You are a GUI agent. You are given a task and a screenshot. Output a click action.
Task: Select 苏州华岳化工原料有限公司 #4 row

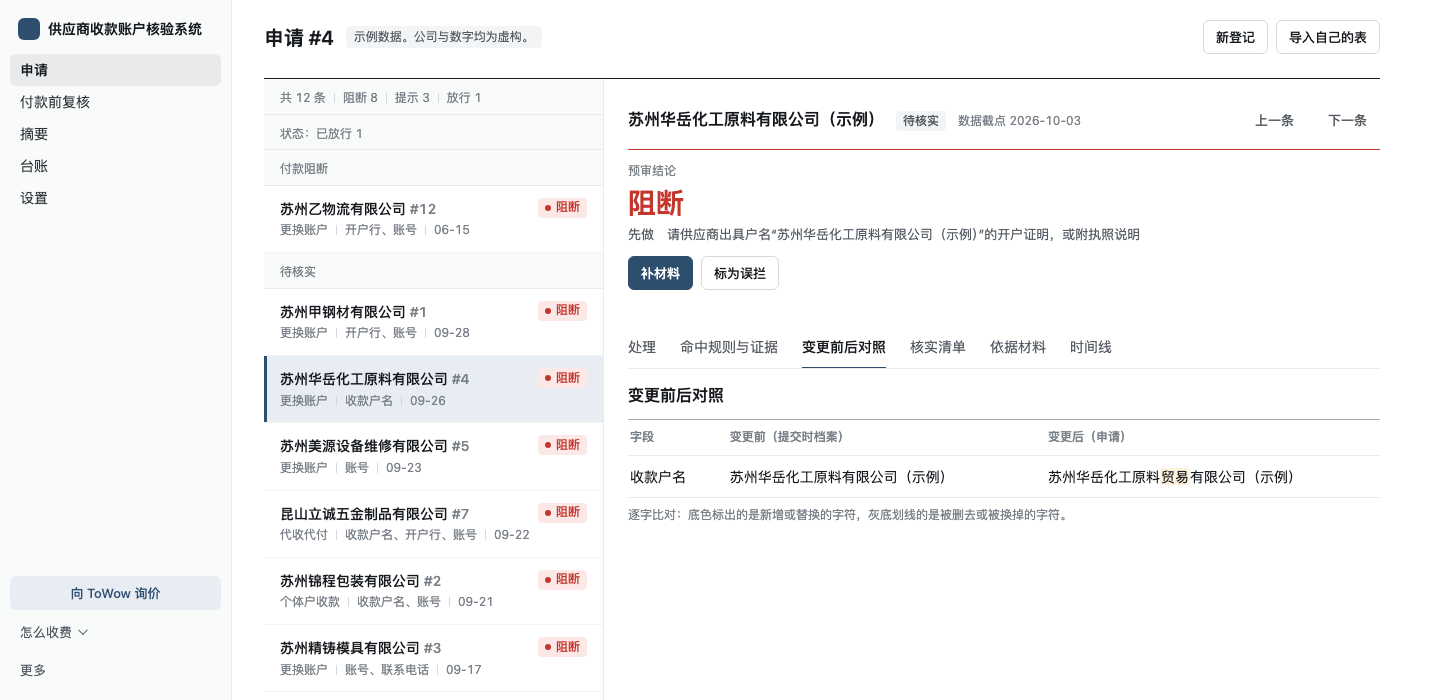tap(433, 389)
